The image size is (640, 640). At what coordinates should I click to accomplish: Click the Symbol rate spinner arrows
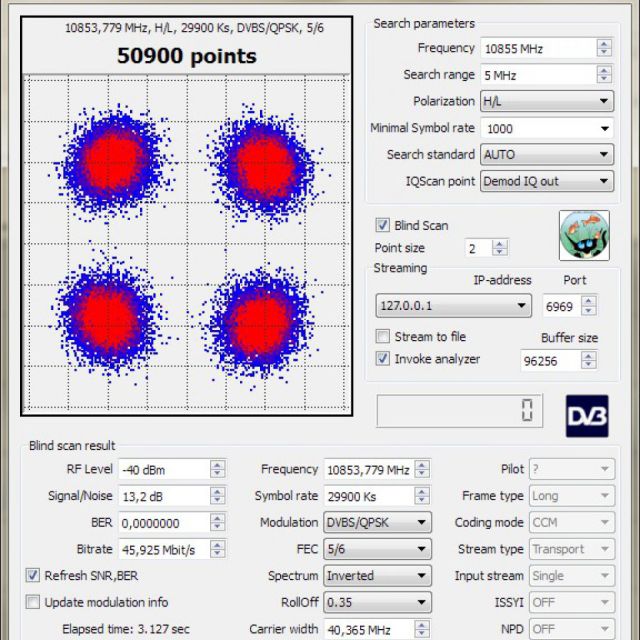coord(422,496)
